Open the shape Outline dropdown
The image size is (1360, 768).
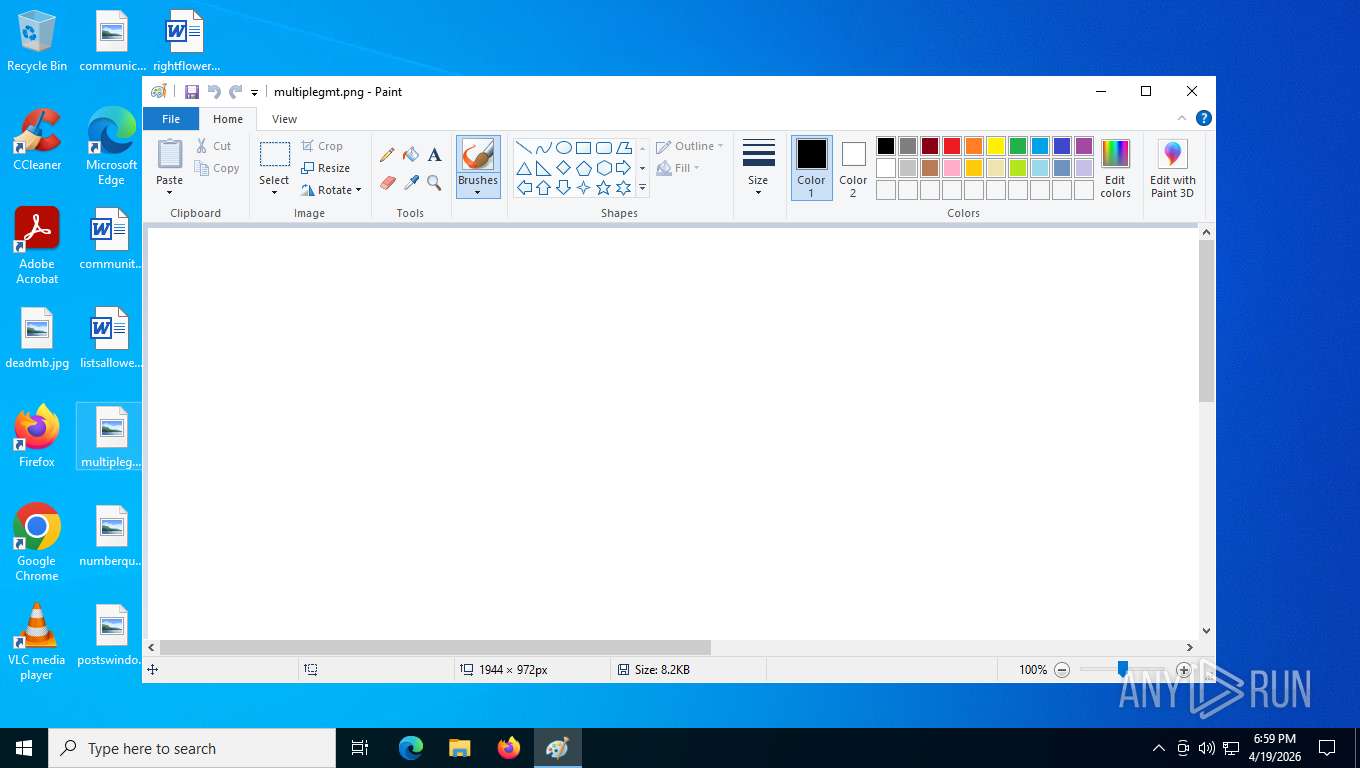pos(689,146)
